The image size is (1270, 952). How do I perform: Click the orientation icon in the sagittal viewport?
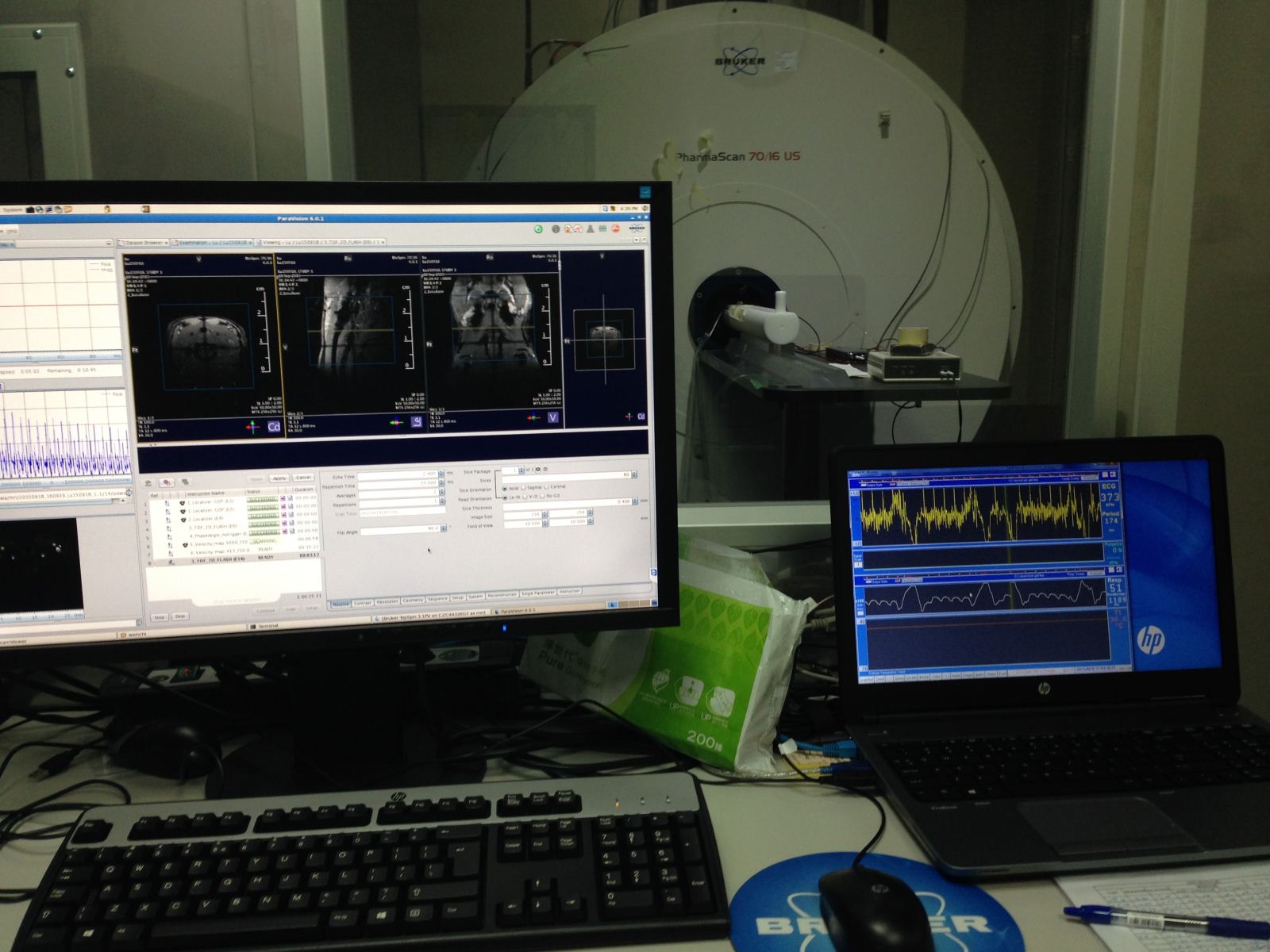coord(416,421)
